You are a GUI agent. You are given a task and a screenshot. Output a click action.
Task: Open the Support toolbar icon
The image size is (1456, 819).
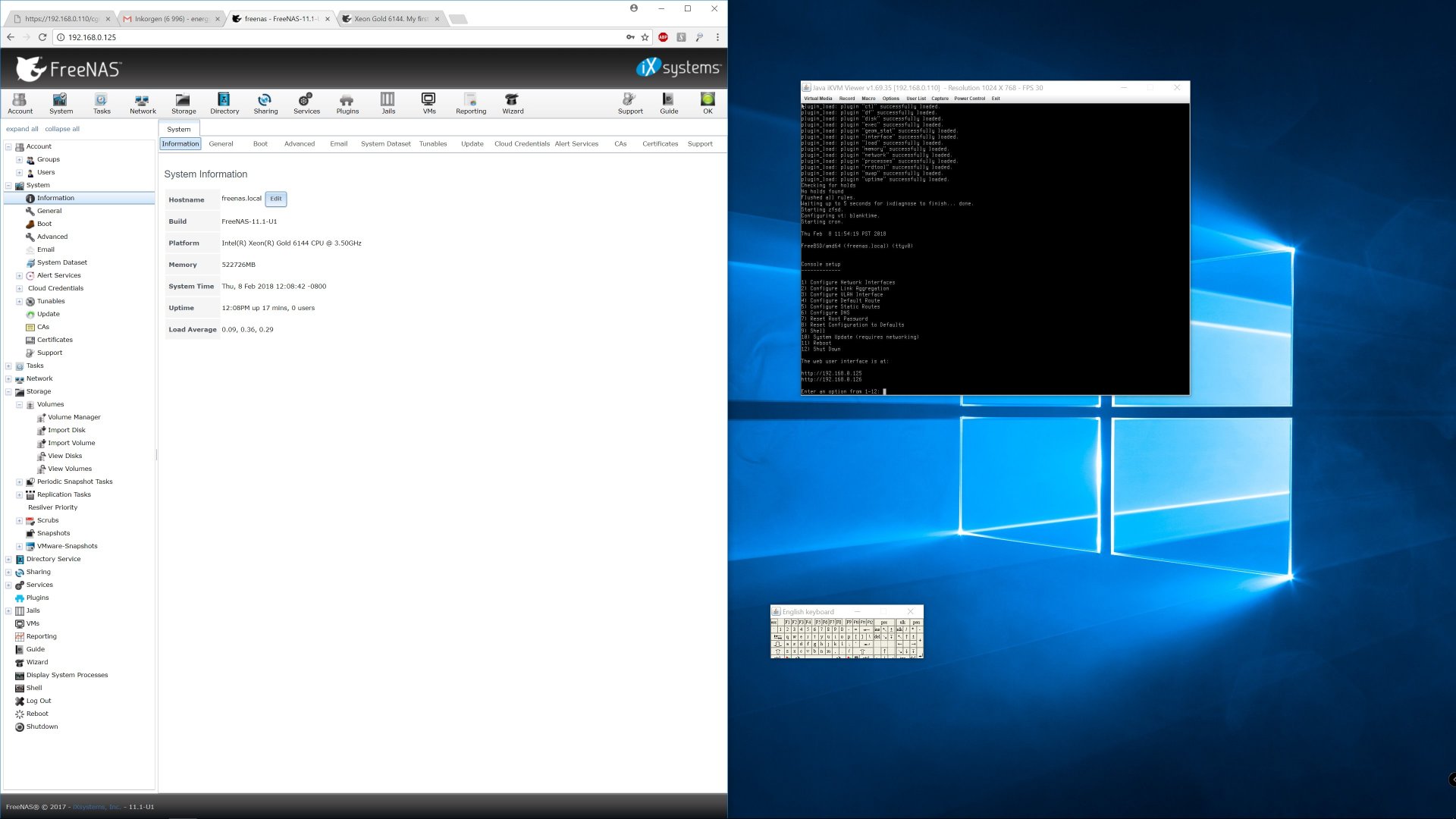[x=630, y=103]
